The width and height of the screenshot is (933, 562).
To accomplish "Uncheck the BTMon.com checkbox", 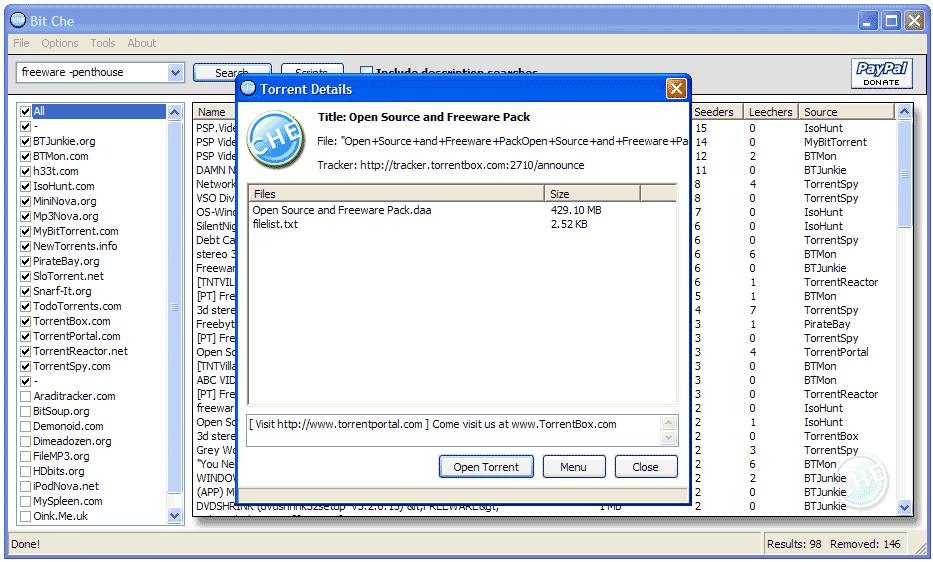I will point(26,156).
